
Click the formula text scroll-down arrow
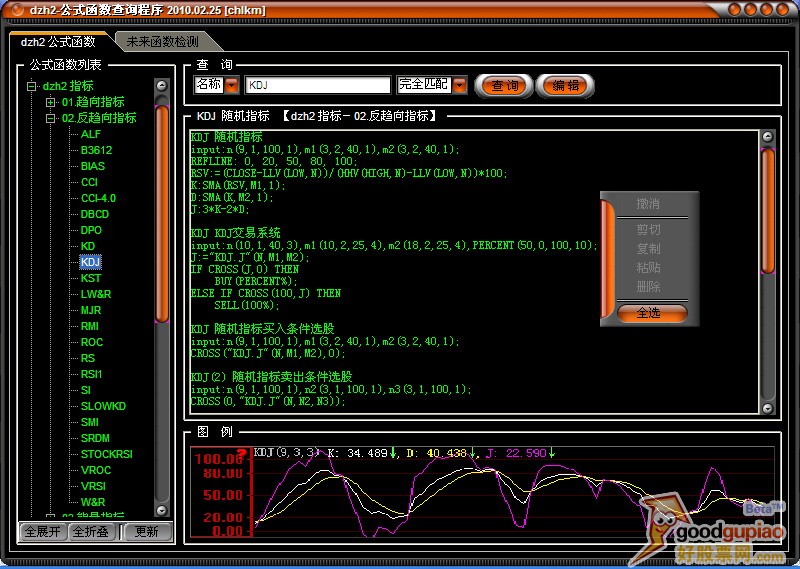(x=767, y=407)
